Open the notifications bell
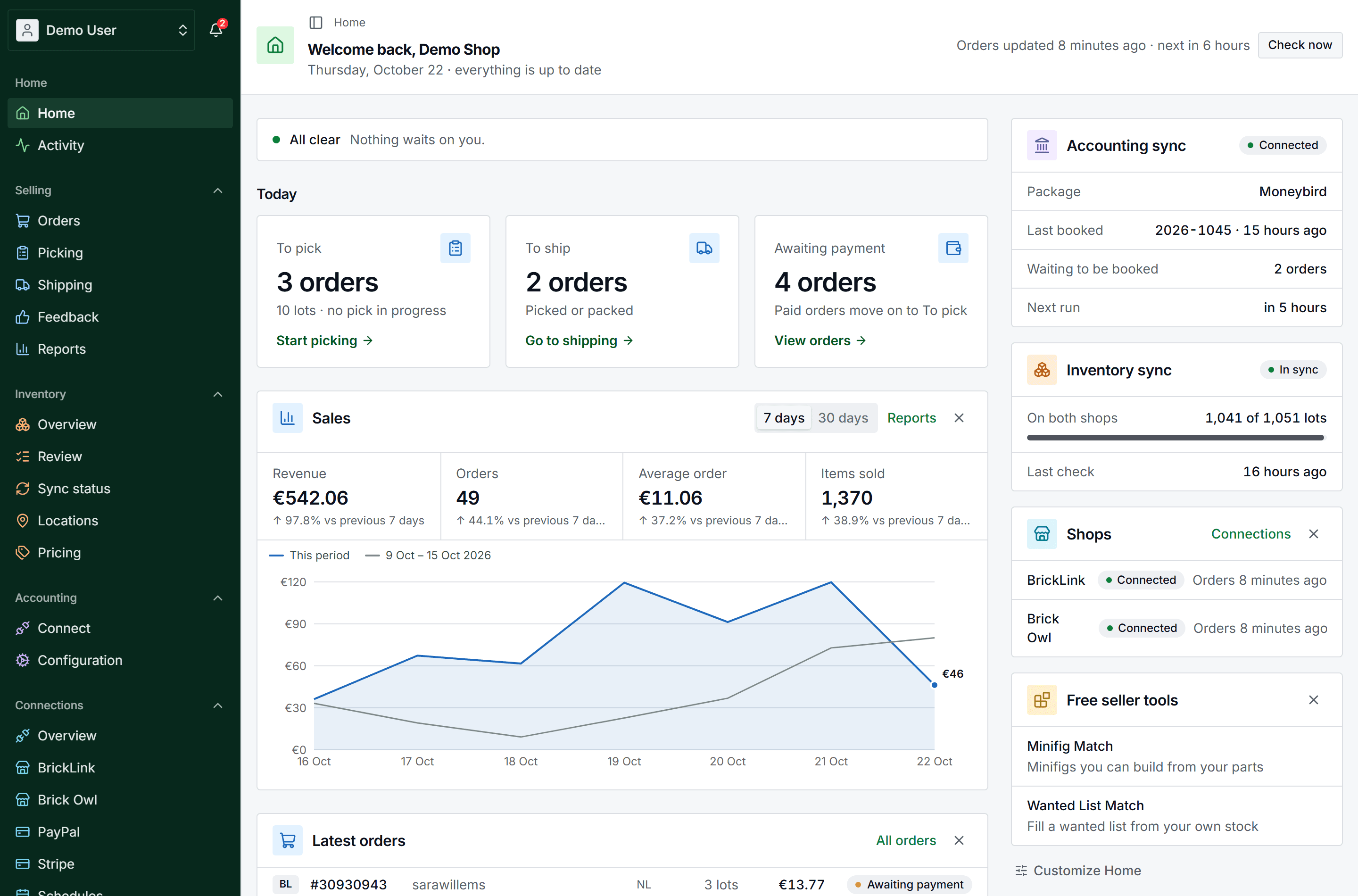Image resolution: width=1358 pixels, height=896 pixels. (x=216, y=30)
